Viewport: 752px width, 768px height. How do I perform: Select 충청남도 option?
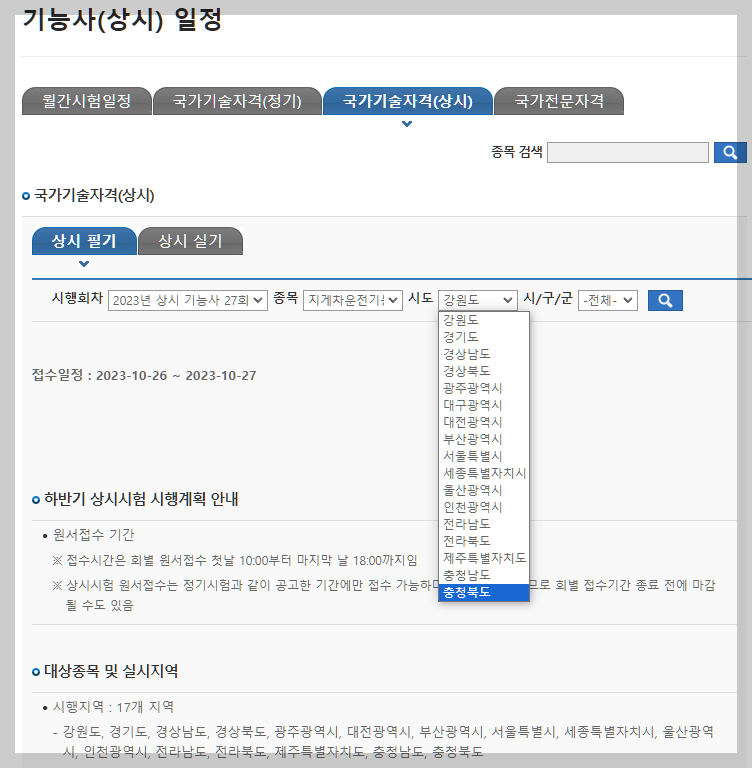(484, 575)
